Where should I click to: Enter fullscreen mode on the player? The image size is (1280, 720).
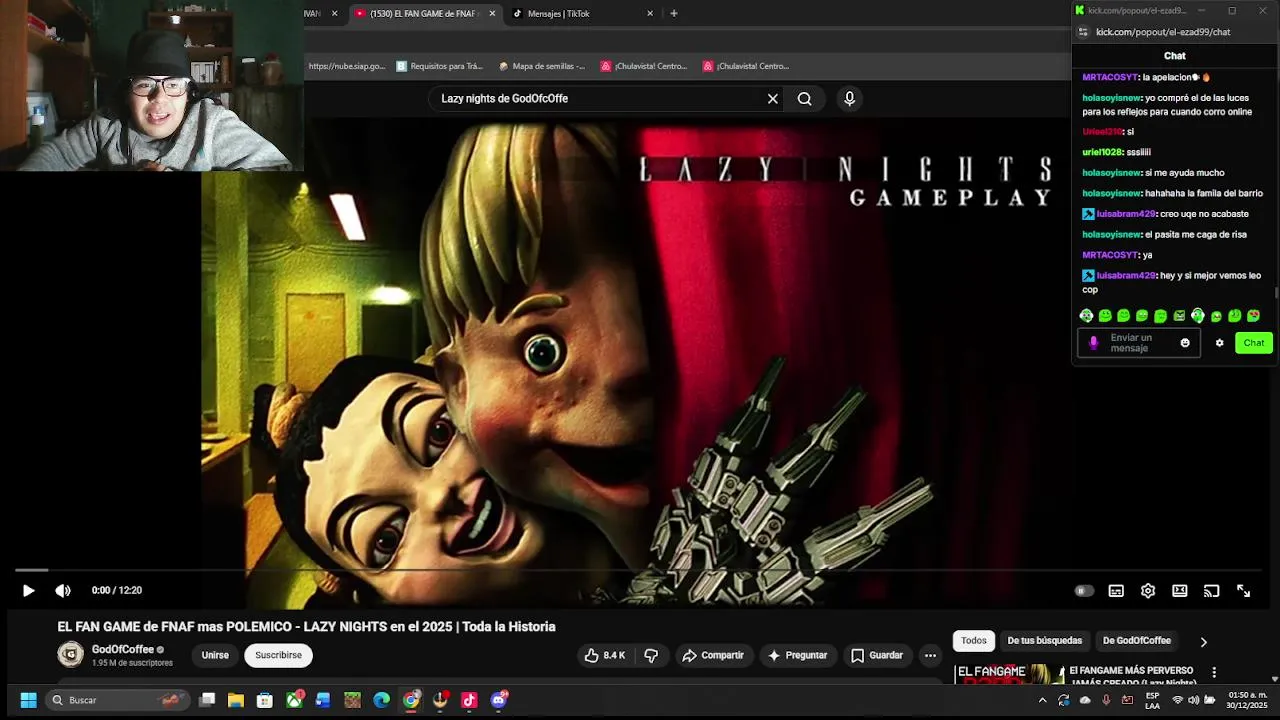coord(1244,591)
